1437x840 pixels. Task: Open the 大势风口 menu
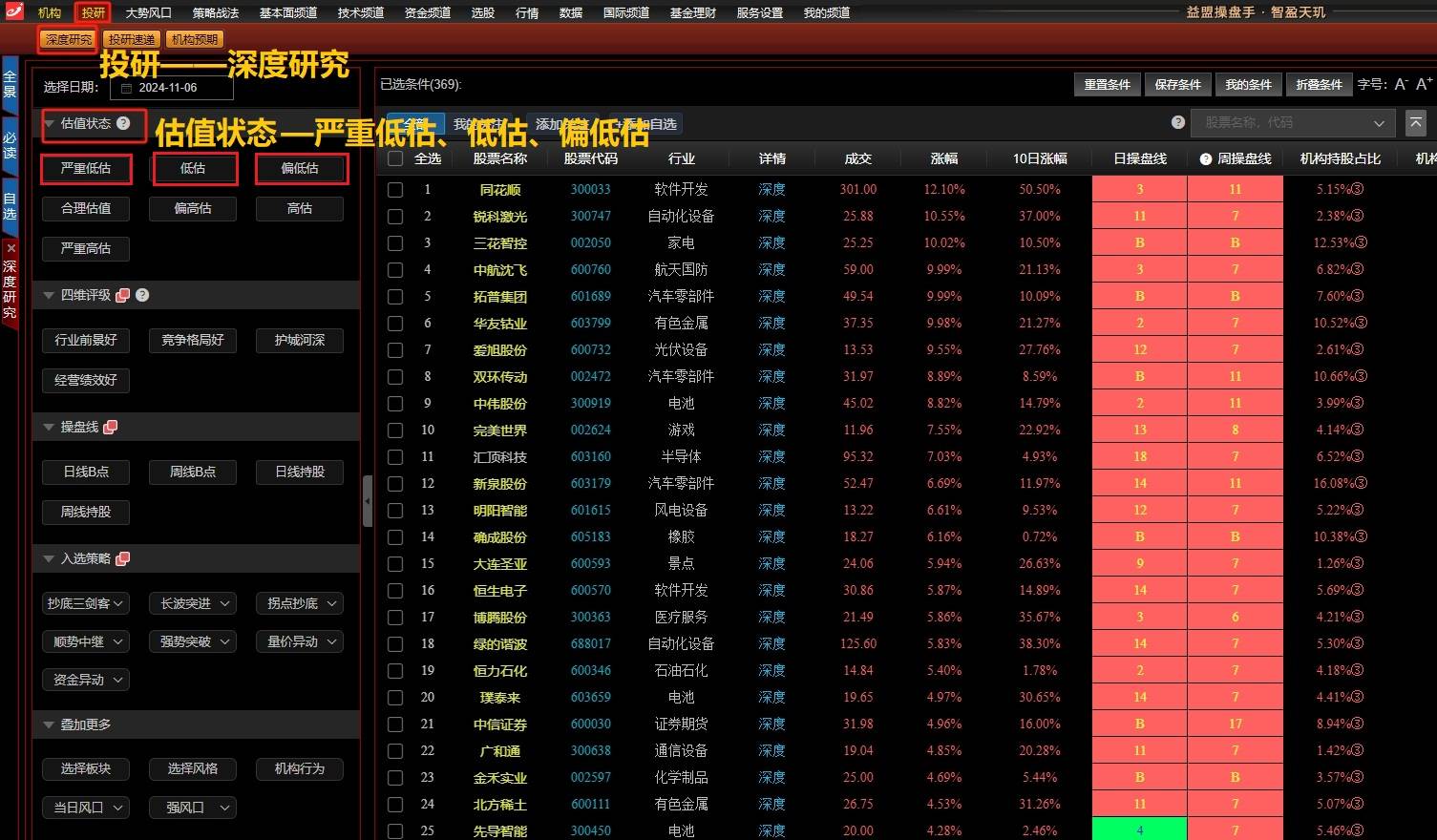148,12
